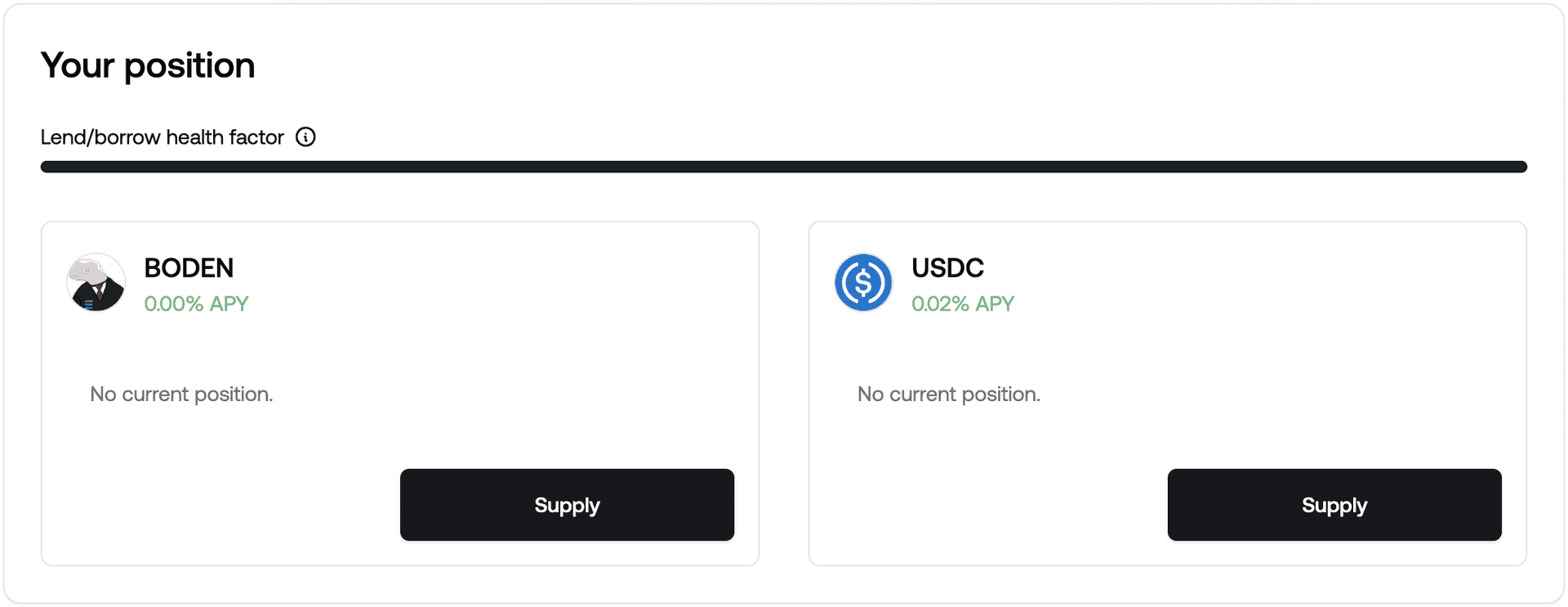Click the left end of health bar
1568x607 pixels.
(x=47, y=167)
